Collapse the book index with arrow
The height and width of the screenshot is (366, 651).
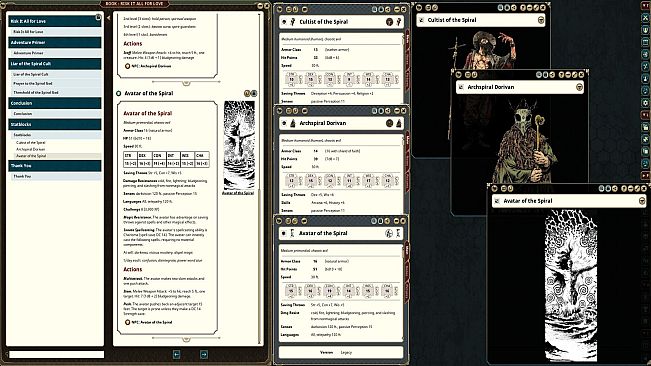tap(108, 18)
